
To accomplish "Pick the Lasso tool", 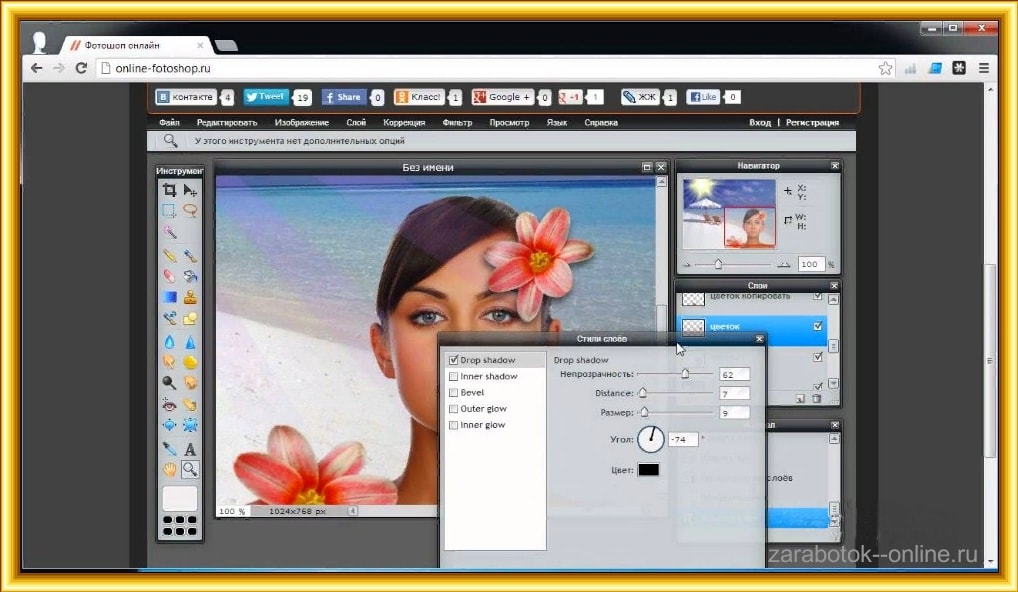I will [x=190, y=211].
